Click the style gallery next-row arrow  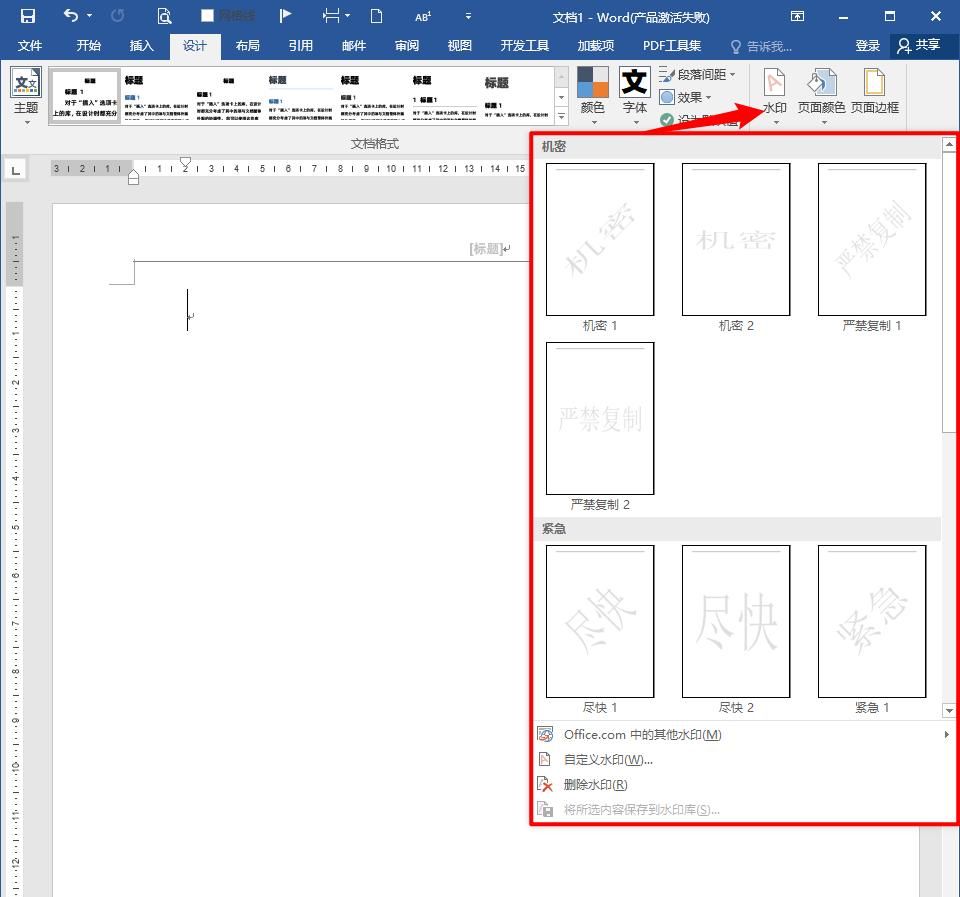[x=561, y=97]
